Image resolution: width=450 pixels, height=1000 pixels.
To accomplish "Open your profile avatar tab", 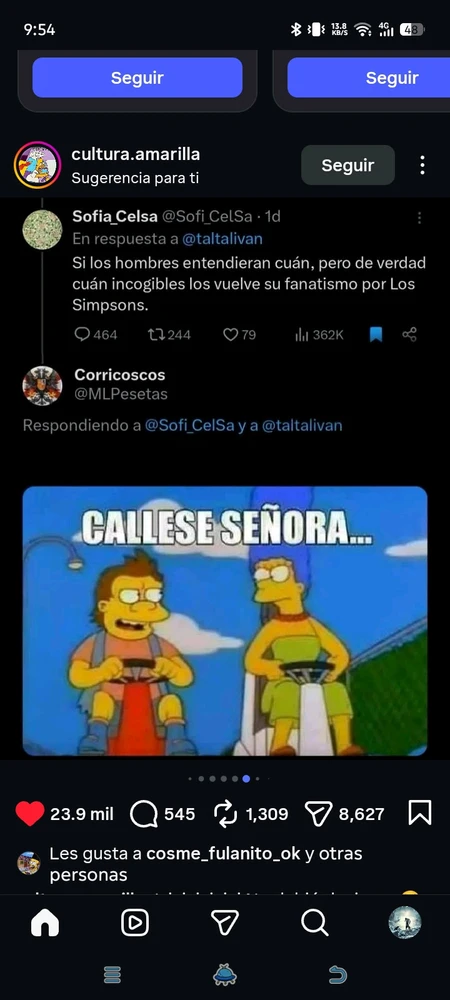I will (x=405, y=922).
